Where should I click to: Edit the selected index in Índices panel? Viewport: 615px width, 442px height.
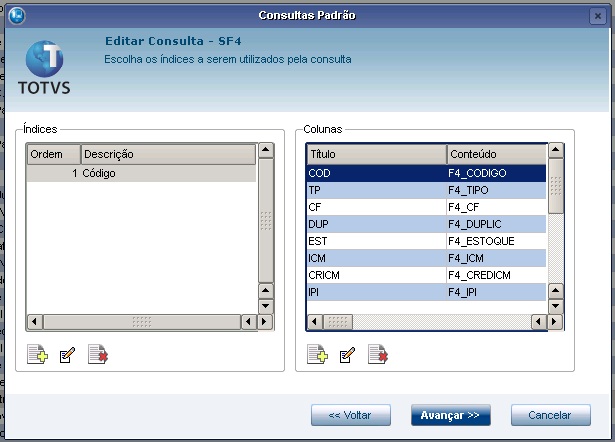point(67,355)
